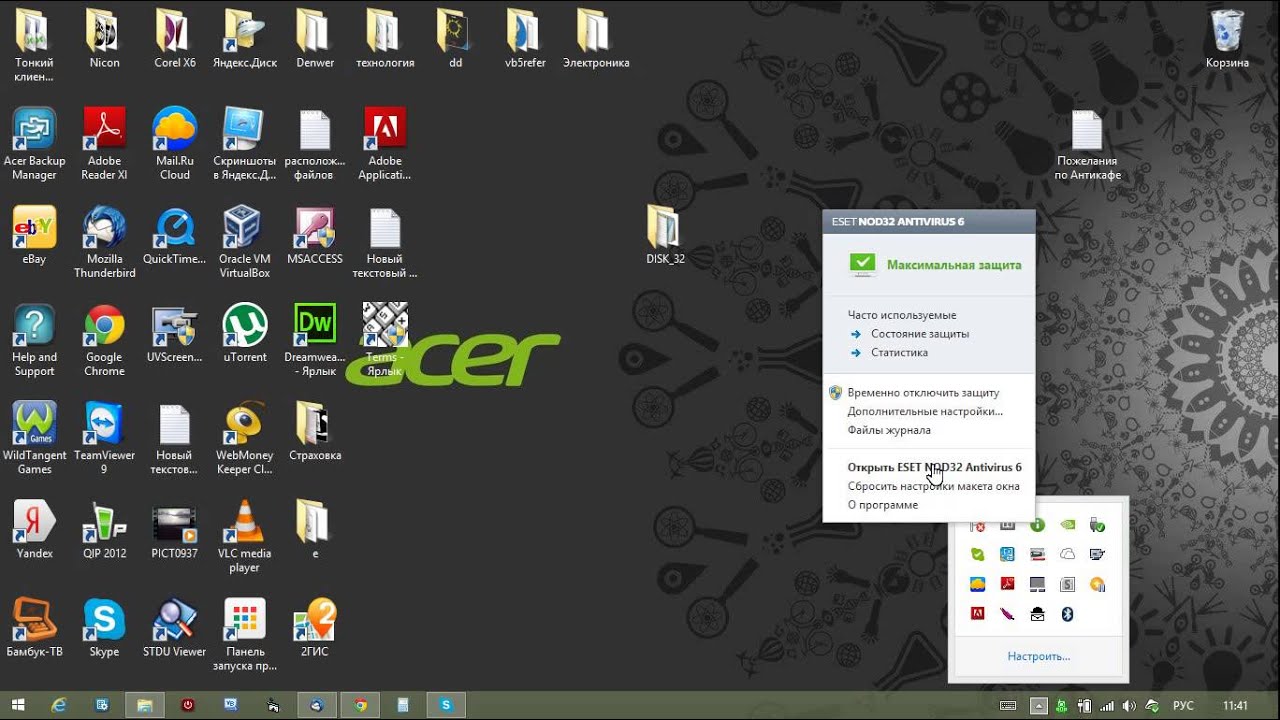Select Mozilla Thunderbird desktop icon
Screen dimensions: 1280x720
tap(104, 243)
